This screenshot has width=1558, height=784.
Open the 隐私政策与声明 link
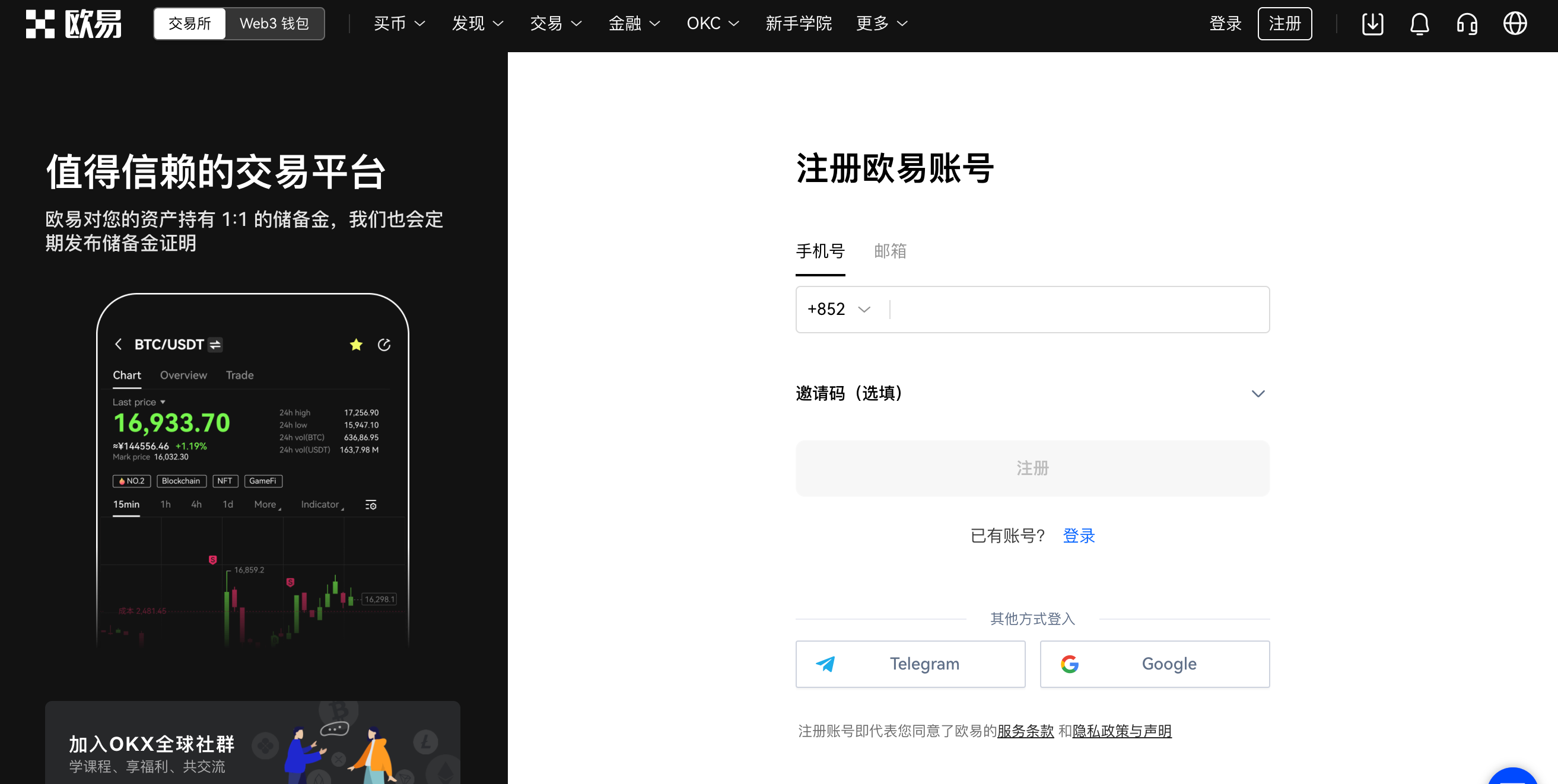(1123, 731)
